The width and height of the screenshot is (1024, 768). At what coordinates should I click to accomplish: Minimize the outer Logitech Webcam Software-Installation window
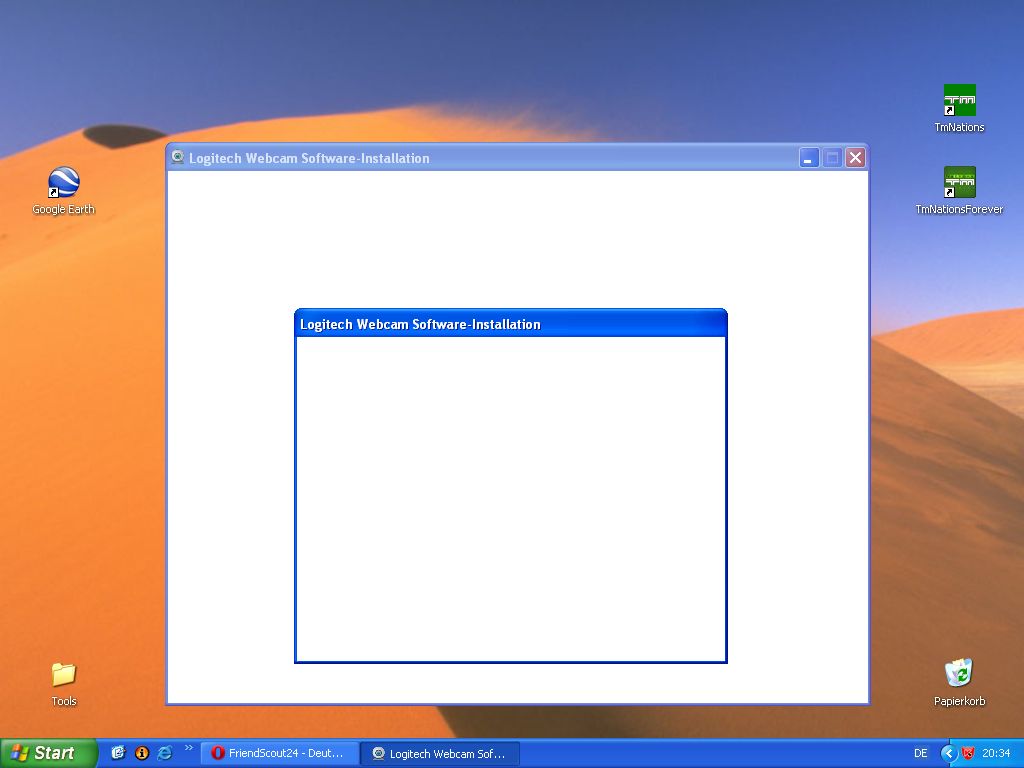click(808, 157)
